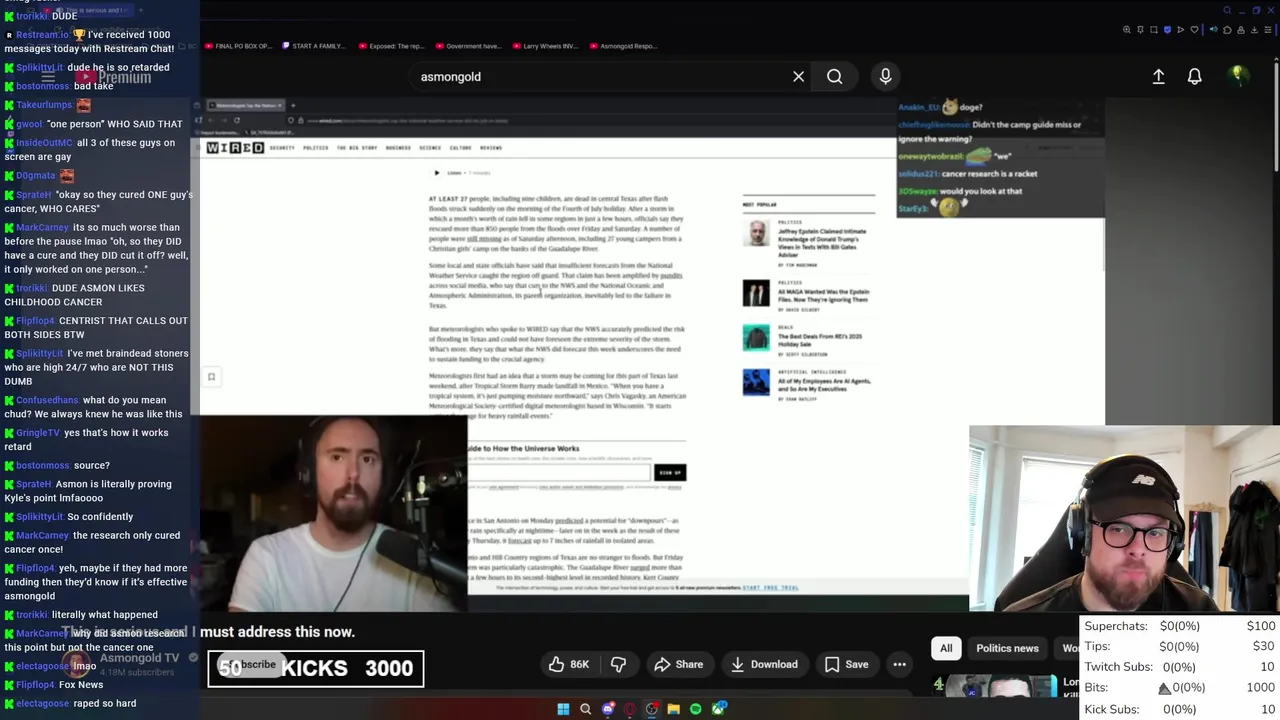Select the All filter chip

(946, 648)
